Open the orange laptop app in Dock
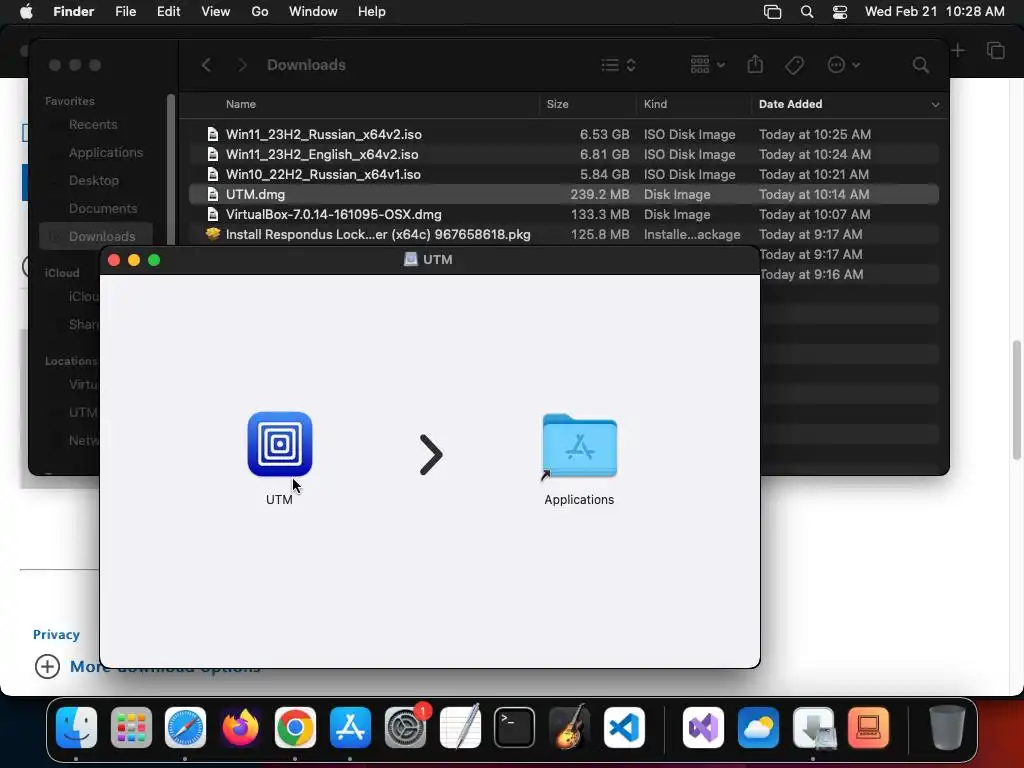 click(869, 728)
